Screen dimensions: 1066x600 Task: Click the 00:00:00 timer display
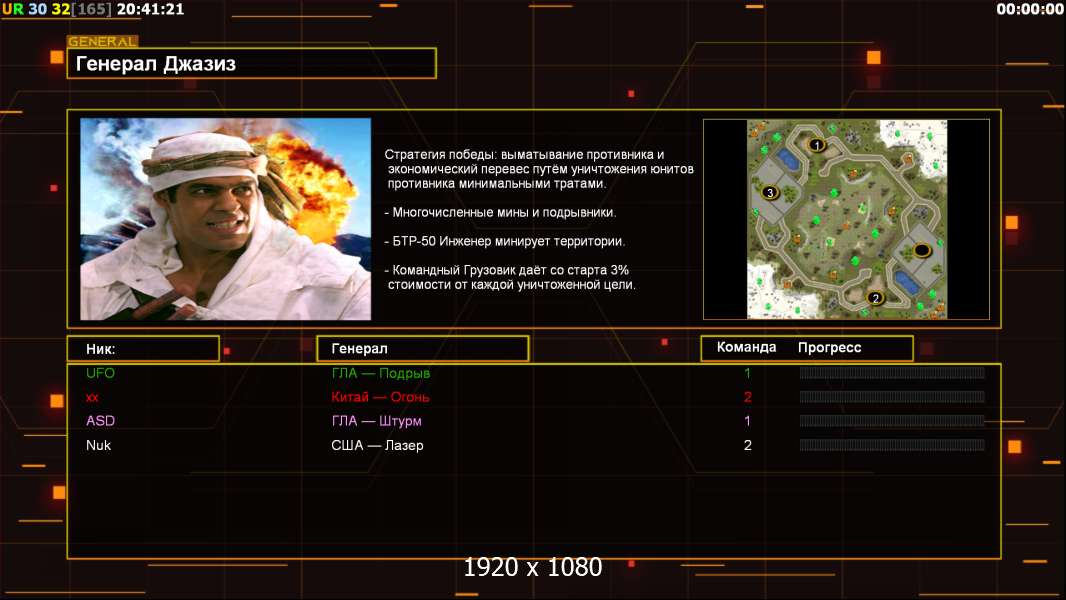point(1029,9)
